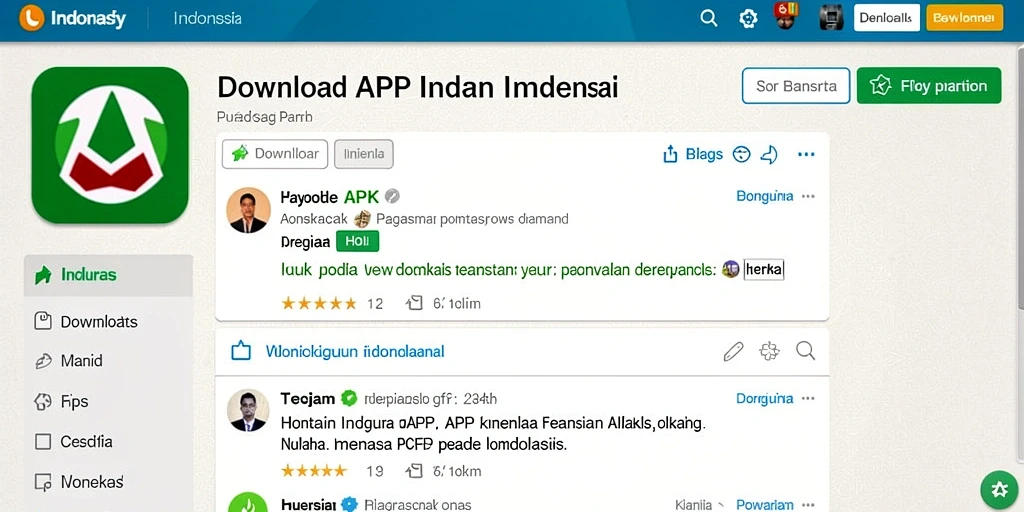The width and height of the screenshot is (1024, 512).
Task: Click the orange Bewlonnei button
Action: coord(964,18)
